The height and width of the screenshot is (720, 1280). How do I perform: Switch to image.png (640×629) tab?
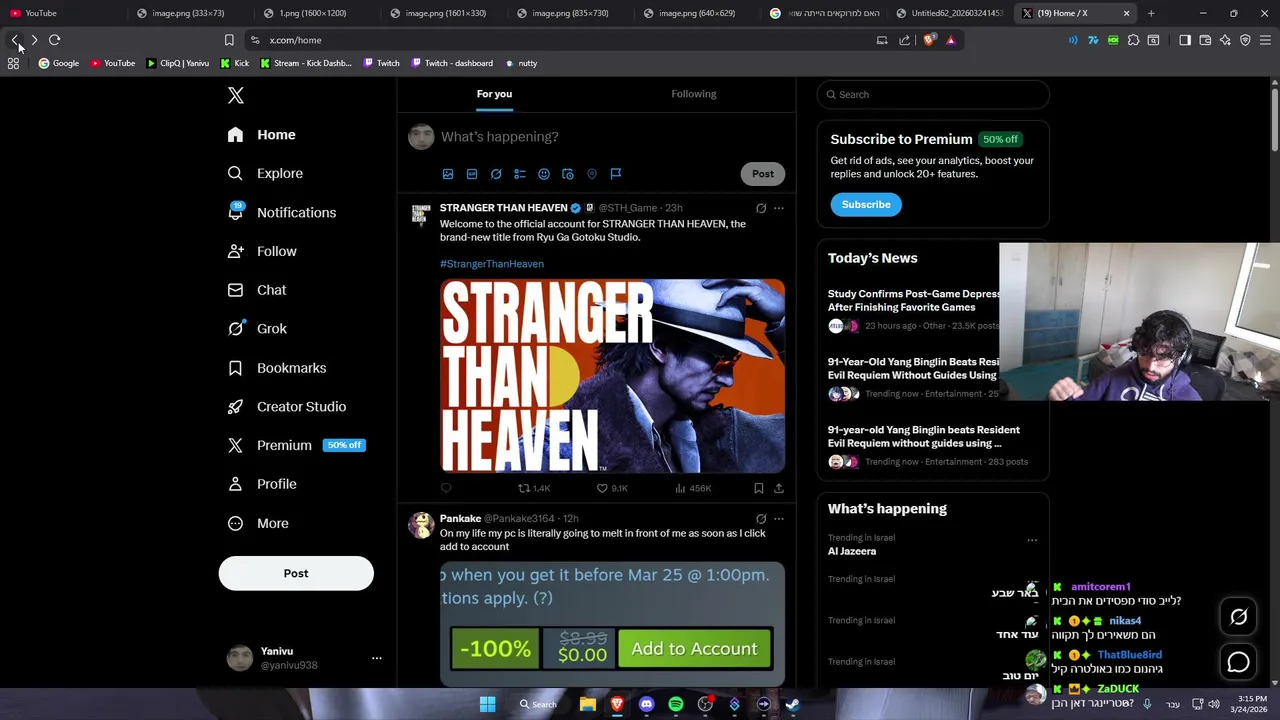click(696, 13)
